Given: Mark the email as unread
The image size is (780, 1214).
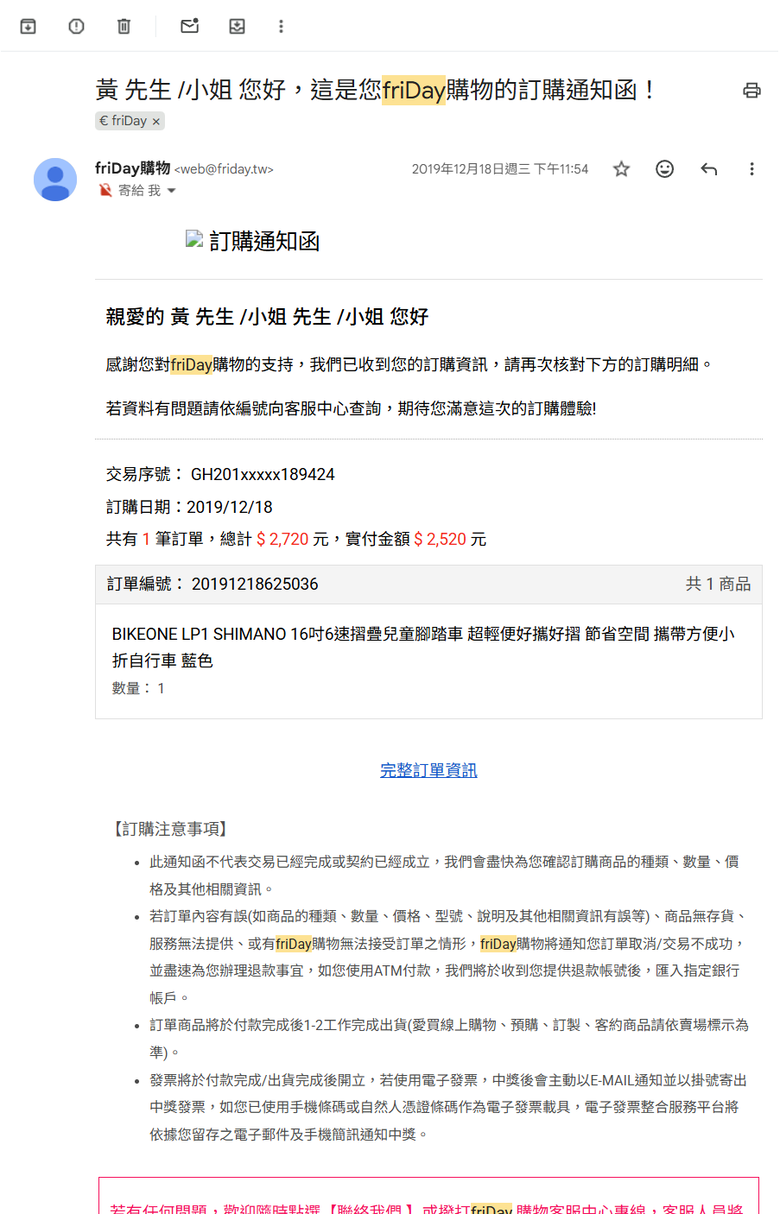Looking at the screenshot, I should (189, 26).
